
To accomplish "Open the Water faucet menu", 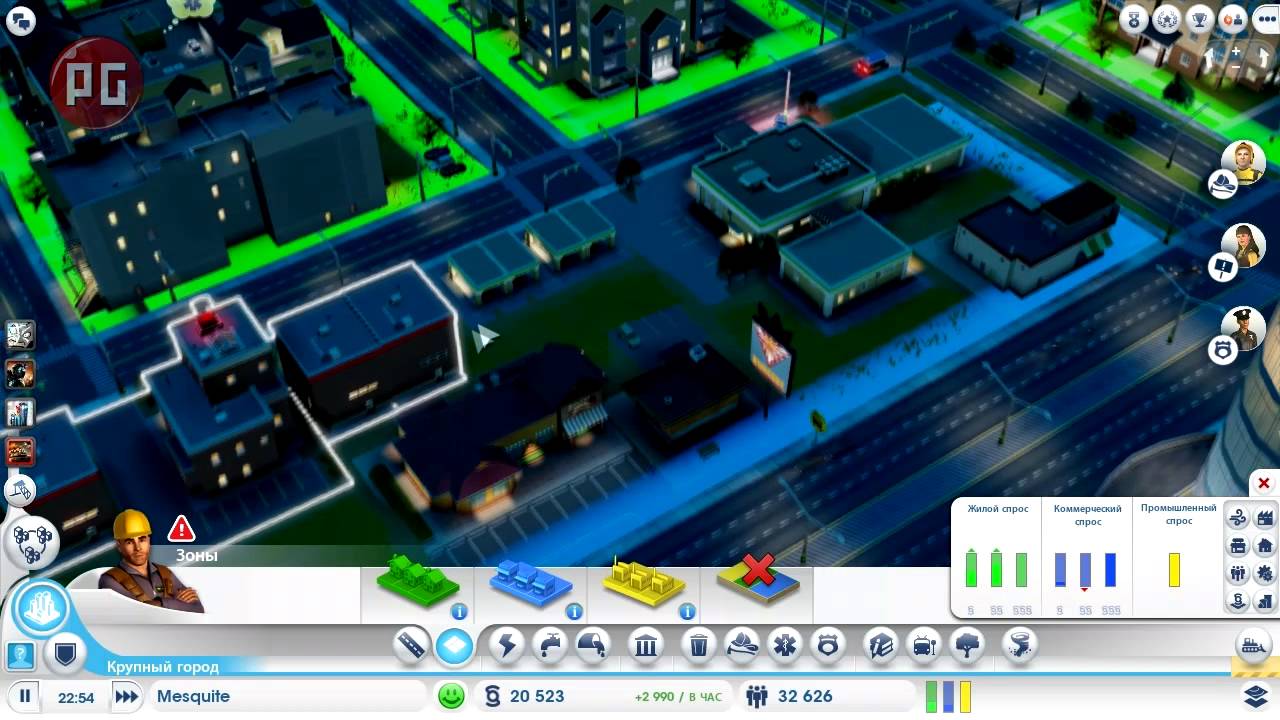I will point(550,646).
